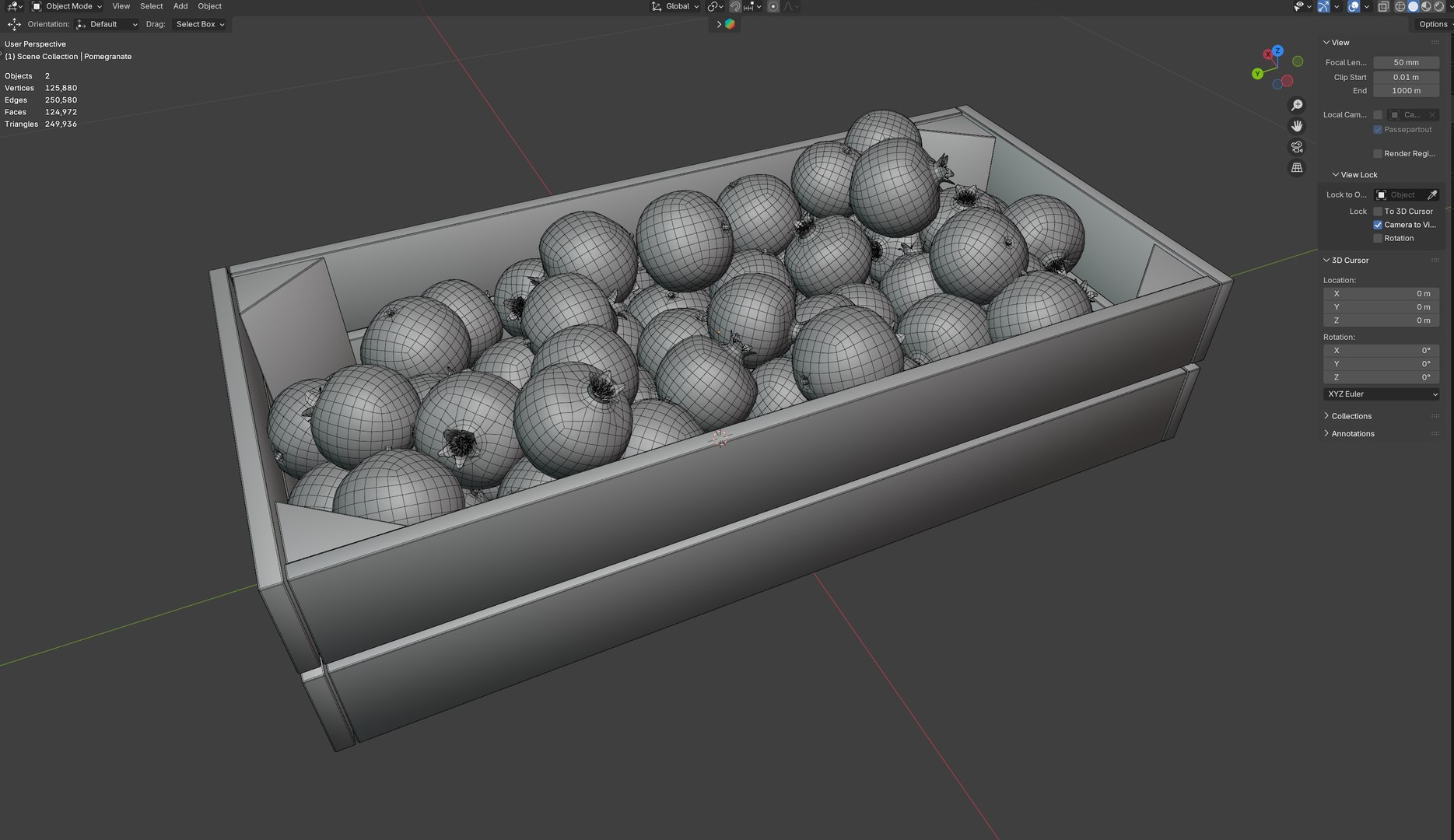Open the View menu in header
The image size is (1454, 840).
(x=121, y=6)
